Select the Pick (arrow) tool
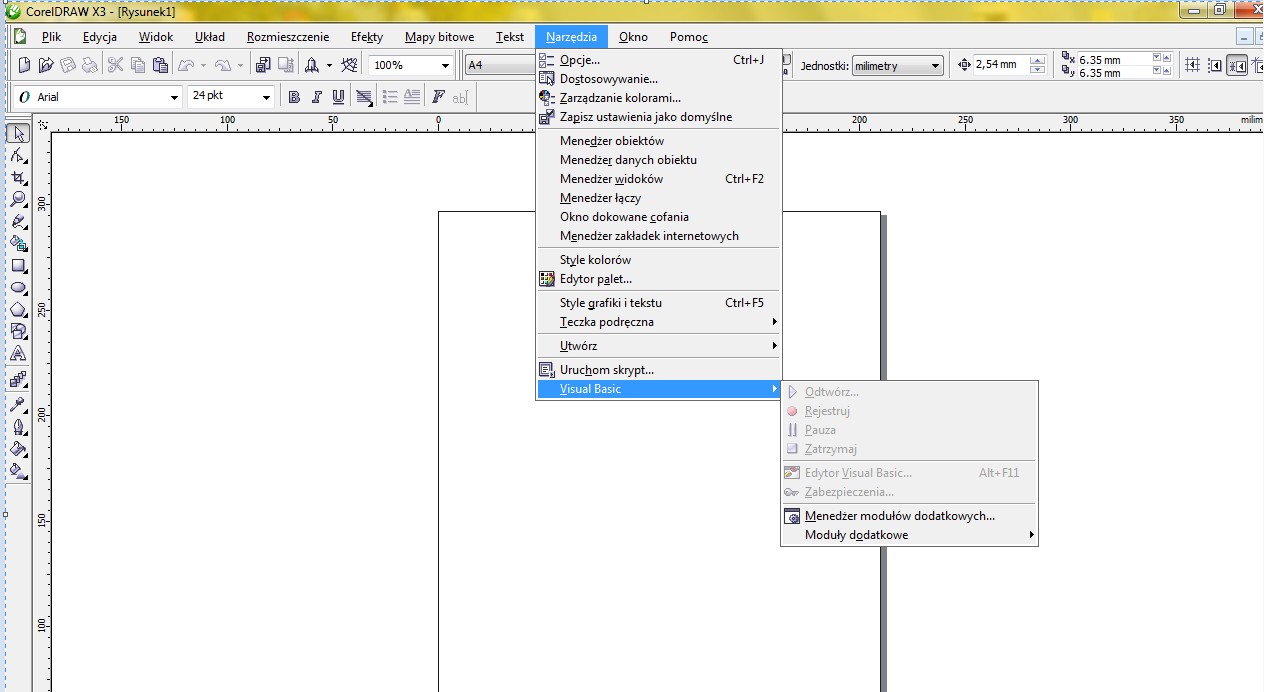 17,134
